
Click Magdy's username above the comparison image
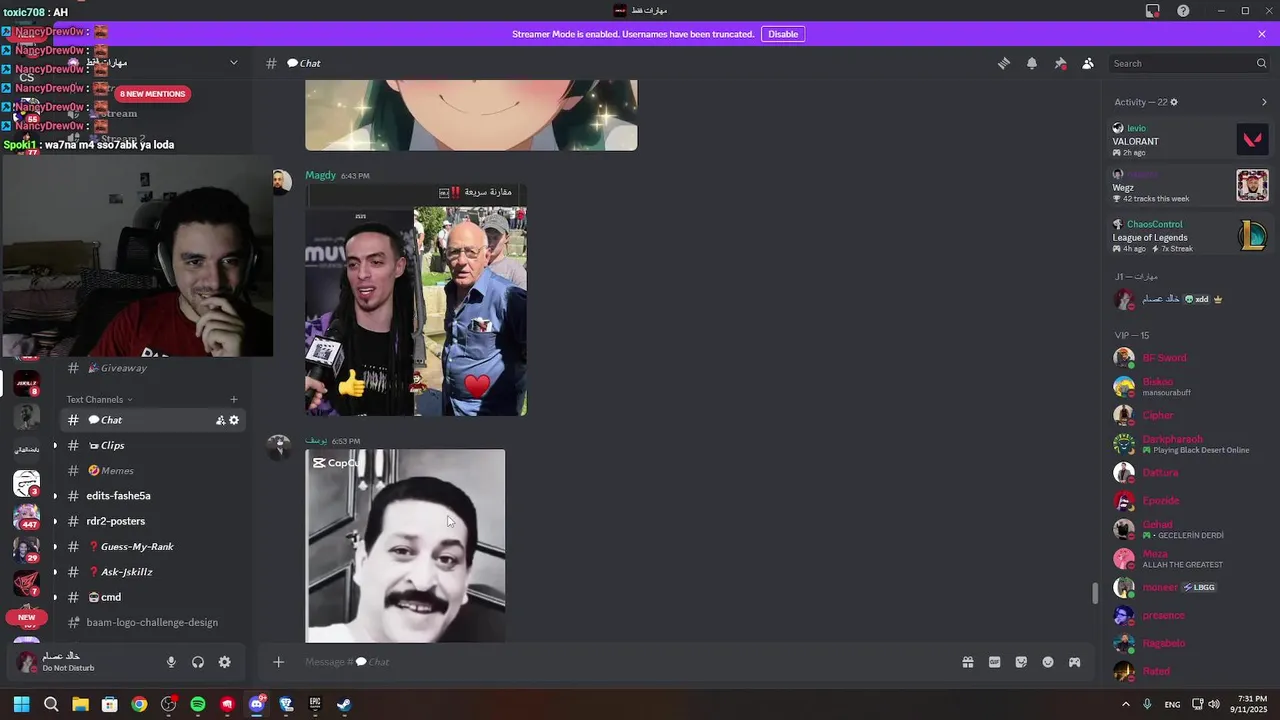pyautogui.click(x=320, y=175)
